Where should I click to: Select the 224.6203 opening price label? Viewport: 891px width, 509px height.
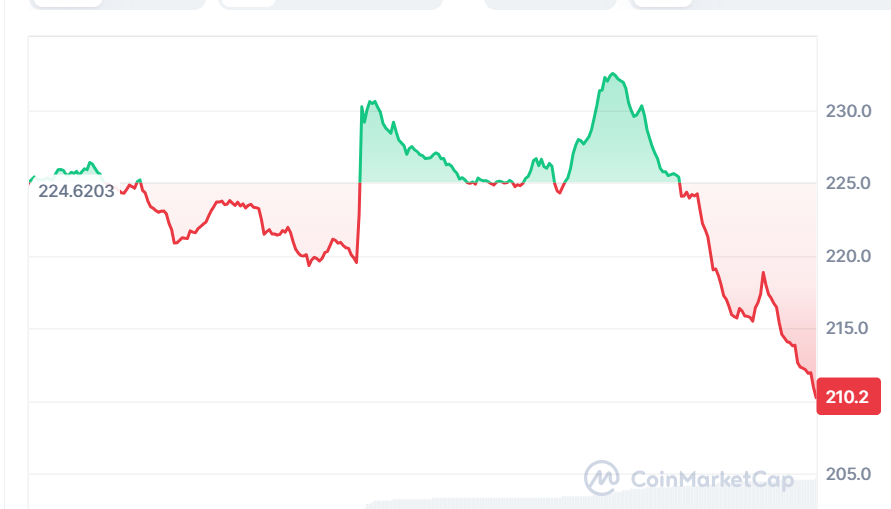coord(76,190)
